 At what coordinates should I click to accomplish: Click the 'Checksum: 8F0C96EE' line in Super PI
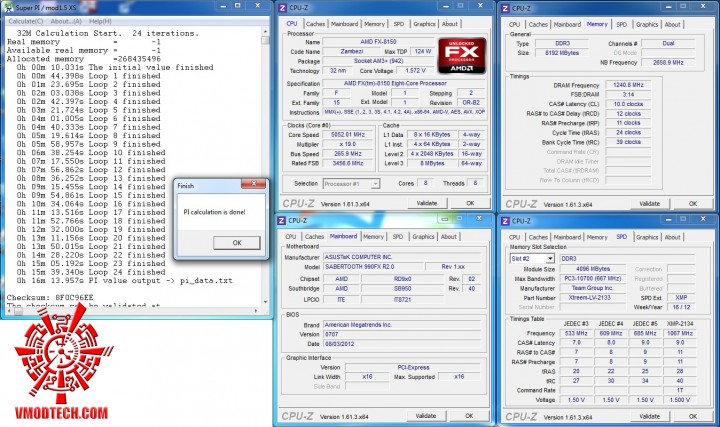point(50,298)
